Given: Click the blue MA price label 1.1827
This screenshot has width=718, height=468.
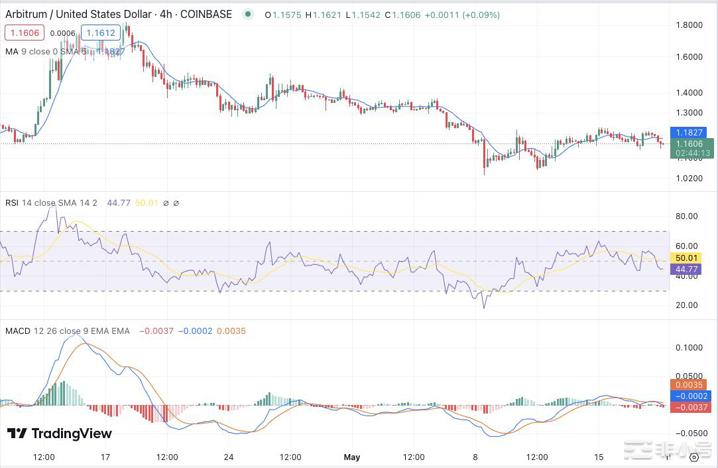Looking at the screenshot, I should pos(689,132).
